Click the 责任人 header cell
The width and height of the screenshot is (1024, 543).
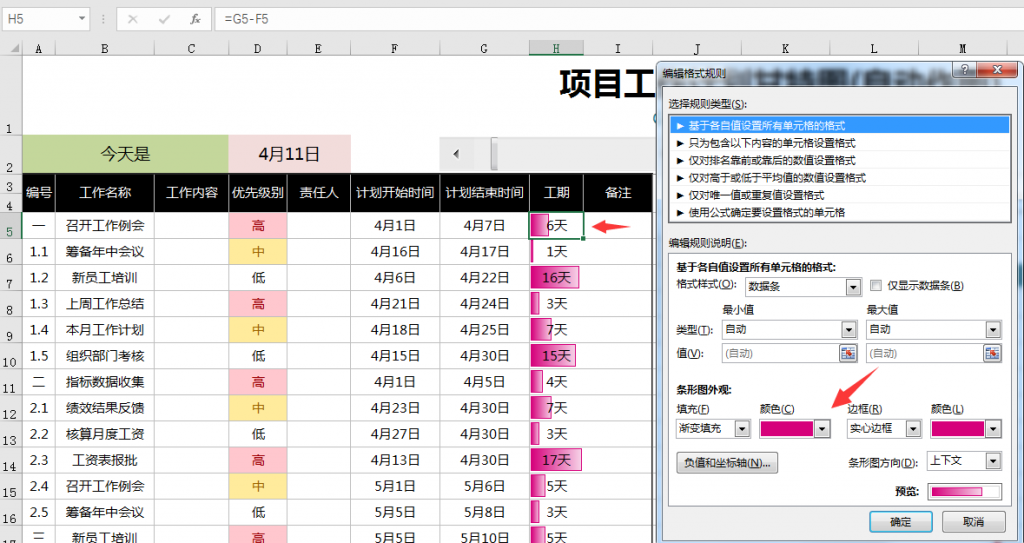point(319,193)
